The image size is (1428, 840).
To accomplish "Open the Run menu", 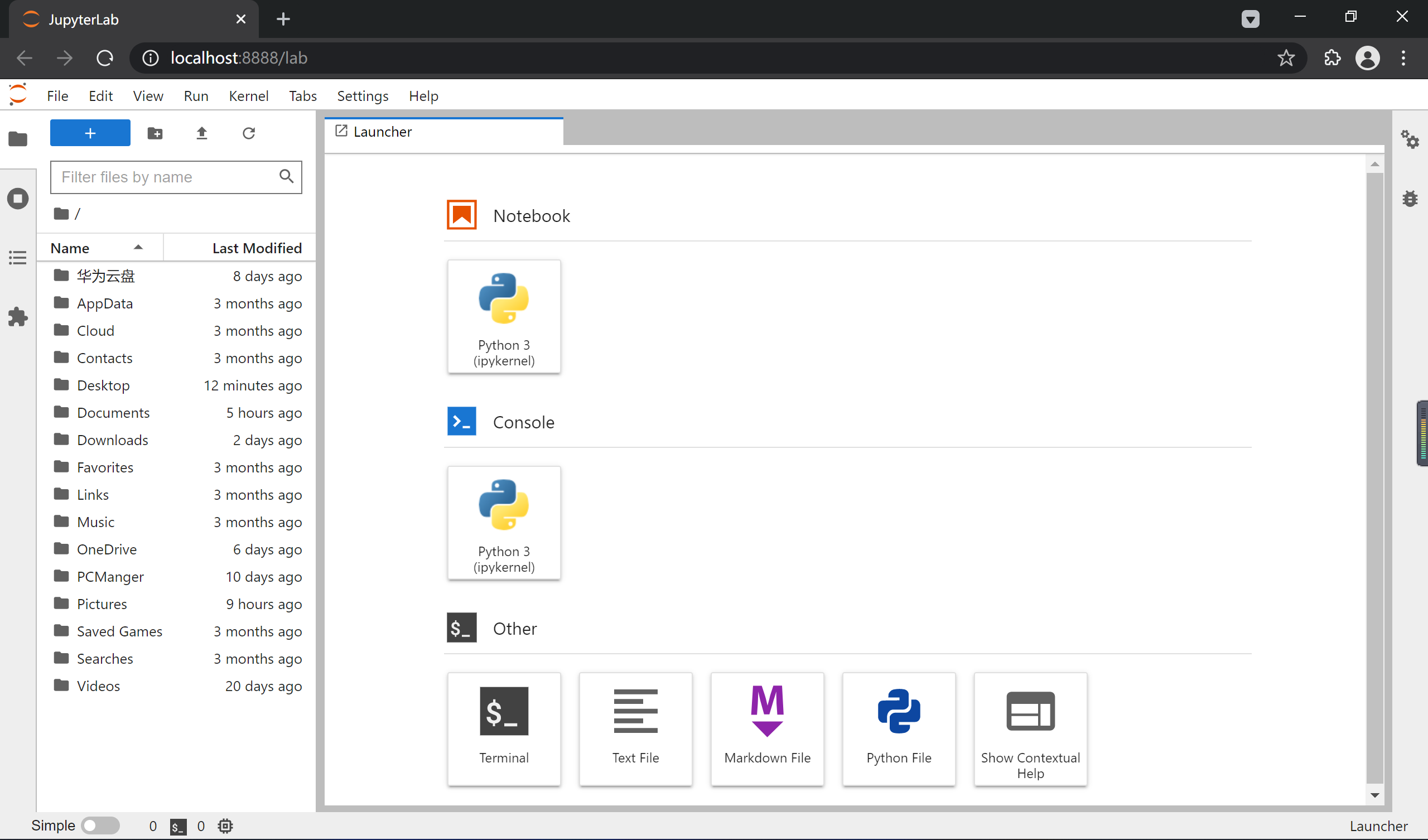I will coord(196,96).
